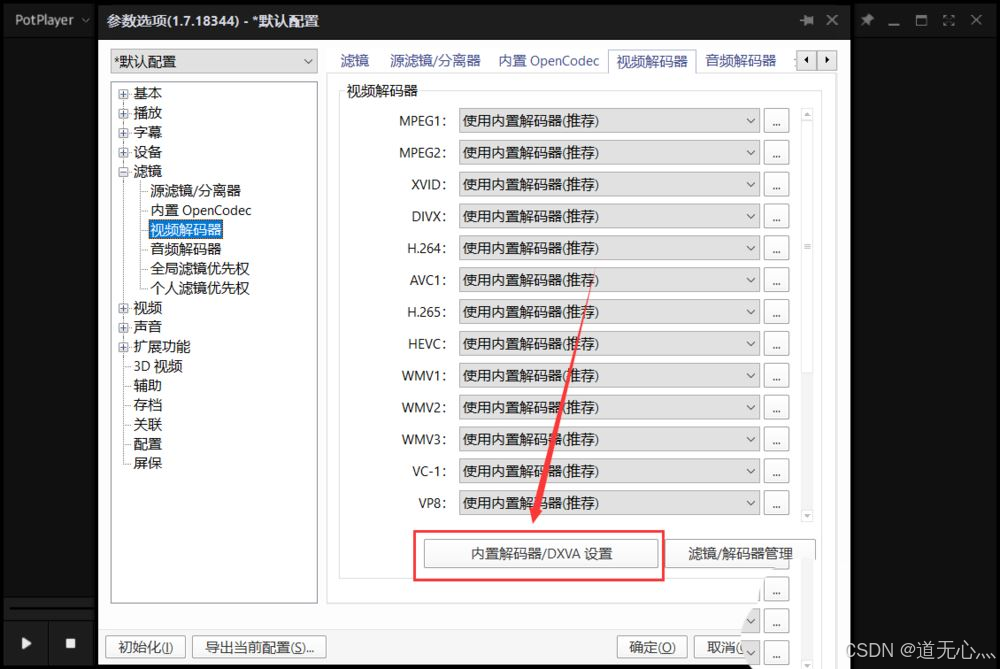
Task: Expand the 视频 tree node
Action: [x=123, y=308]
